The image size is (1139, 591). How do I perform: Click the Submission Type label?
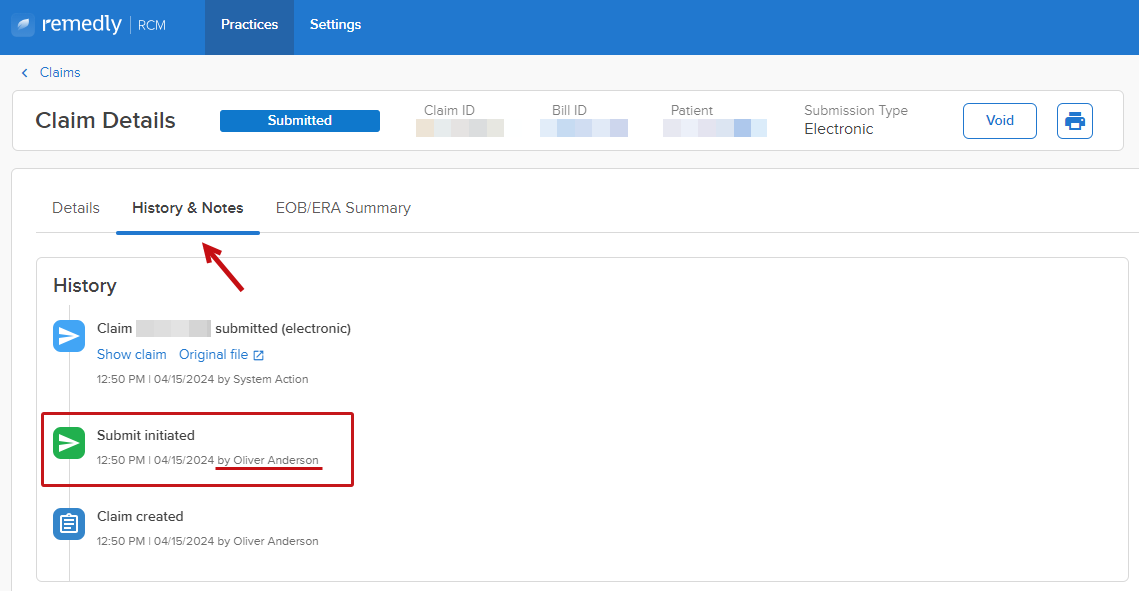(856, 110)
